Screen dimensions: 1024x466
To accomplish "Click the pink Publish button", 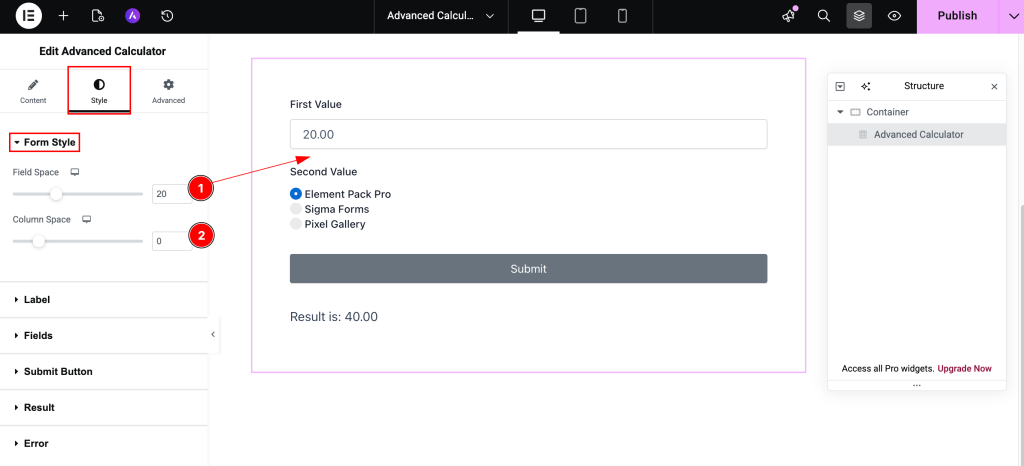I will [957, 16].
